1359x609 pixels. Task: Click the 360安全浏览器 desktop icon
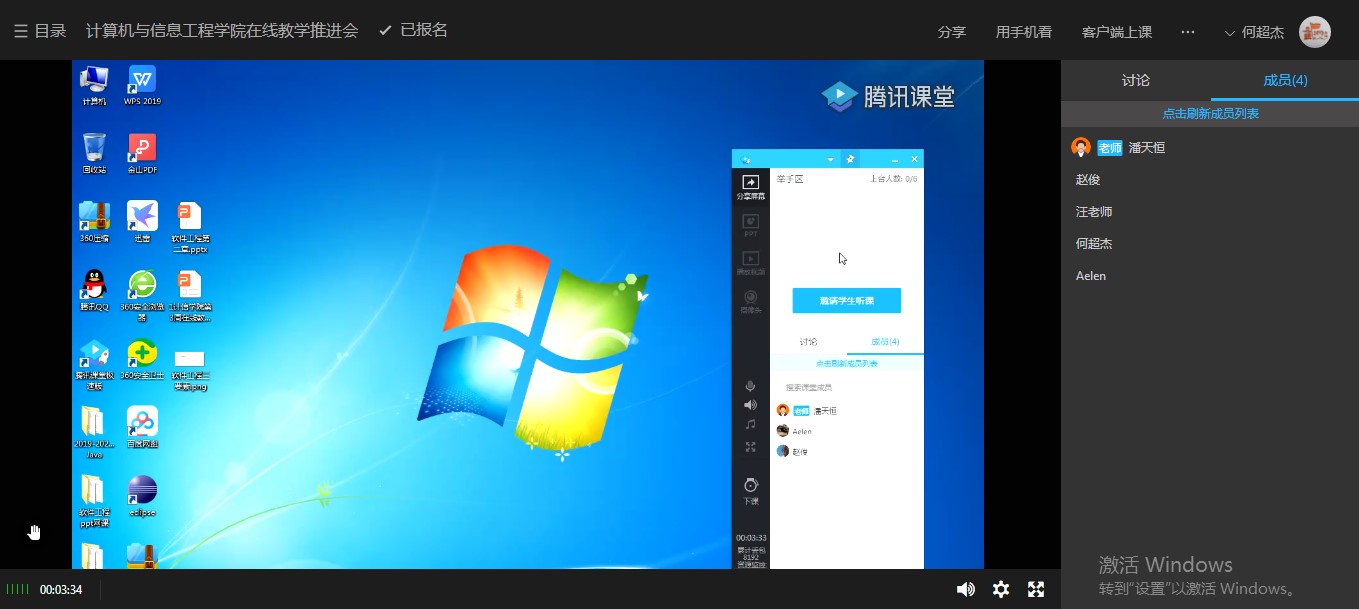click(x=142, y=295)
